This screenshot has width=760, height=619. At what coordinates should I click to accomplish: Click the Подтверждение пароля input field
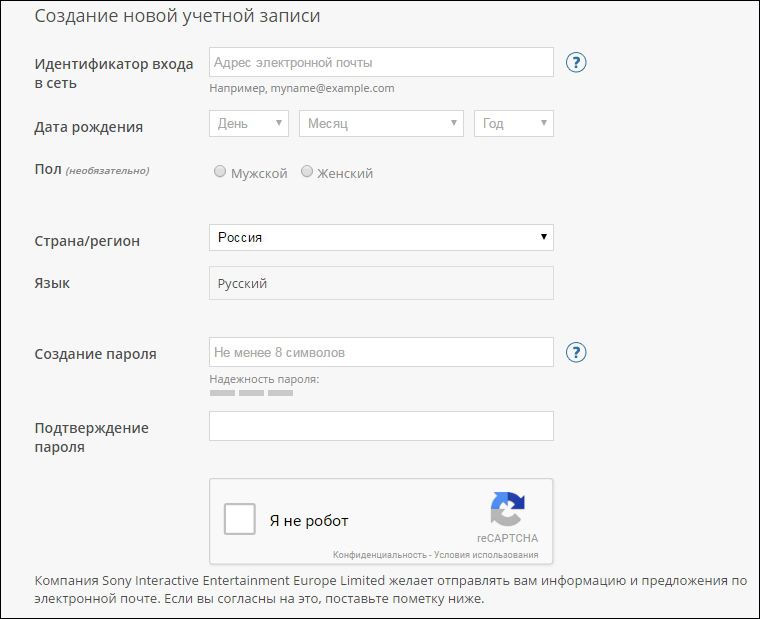pyautogui.click(x=381, y=426)
